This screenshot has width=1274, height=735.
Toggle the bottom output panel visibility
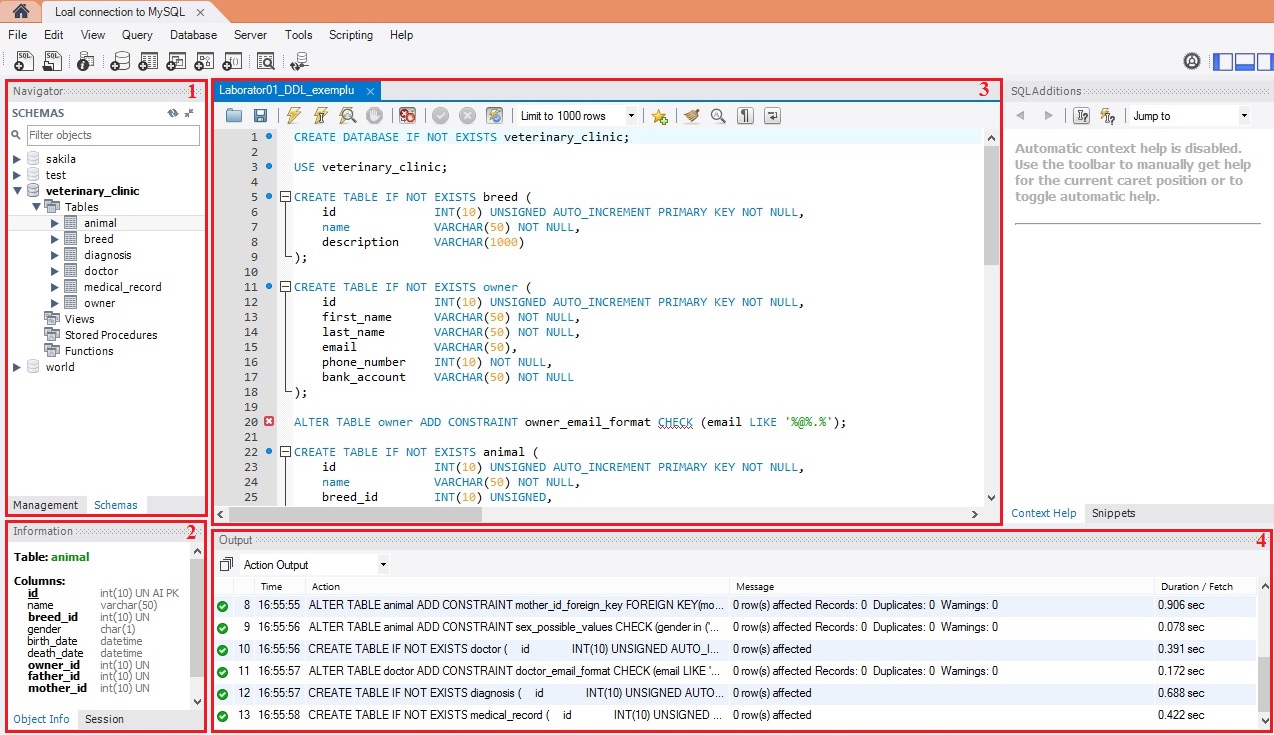tap(1245, 61)
